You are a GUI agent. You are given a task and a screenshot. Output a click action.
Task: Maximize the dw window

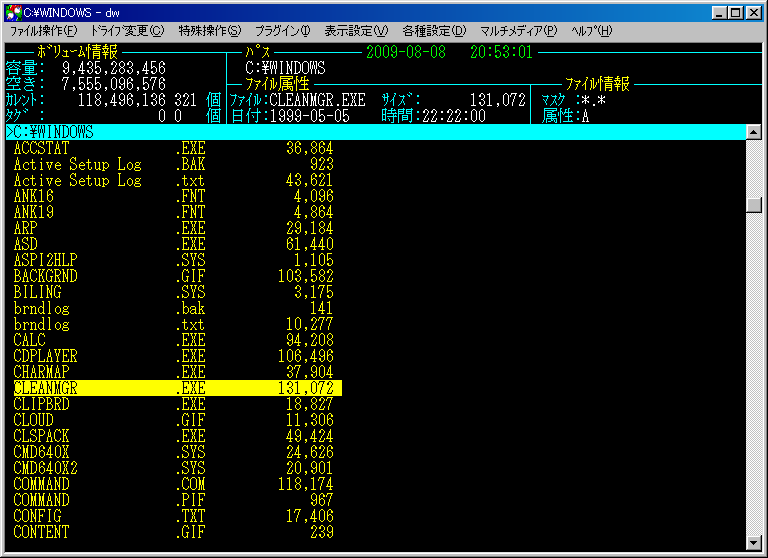pos(736,13)
